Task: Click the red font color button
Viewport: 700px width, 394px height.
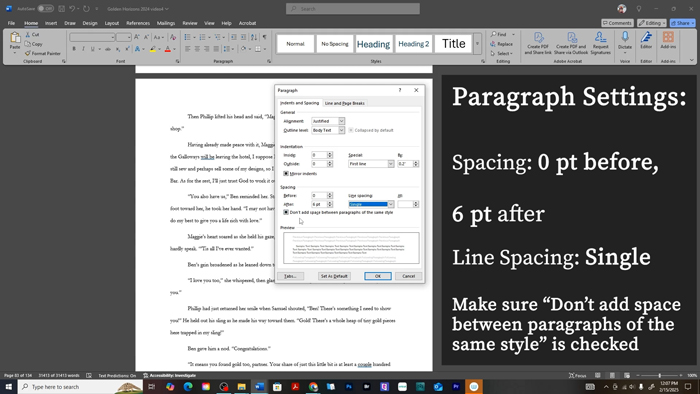Action: pyautogui.click(x=168, y=49)
